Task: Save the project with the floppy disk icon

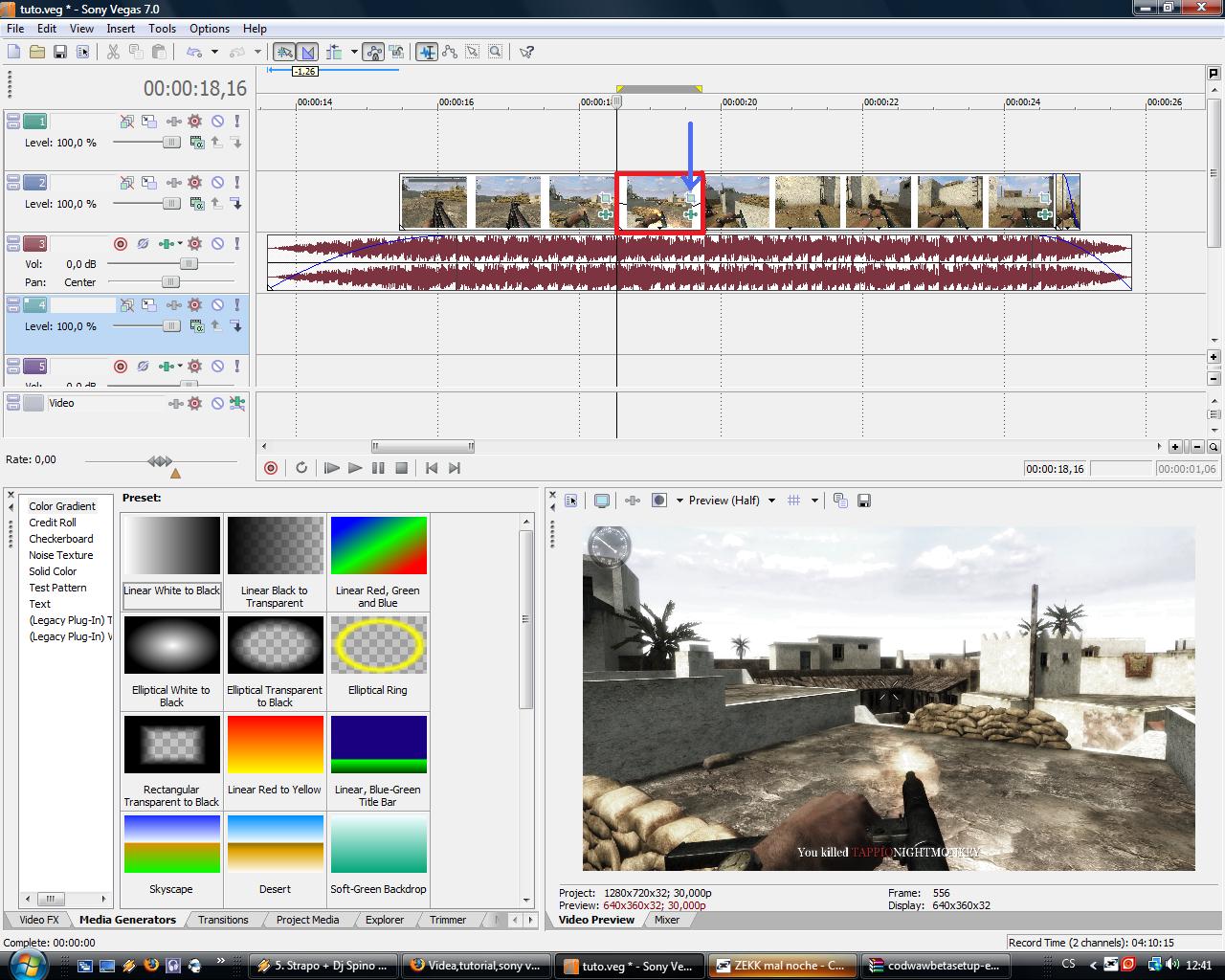Action: (60, 52)
